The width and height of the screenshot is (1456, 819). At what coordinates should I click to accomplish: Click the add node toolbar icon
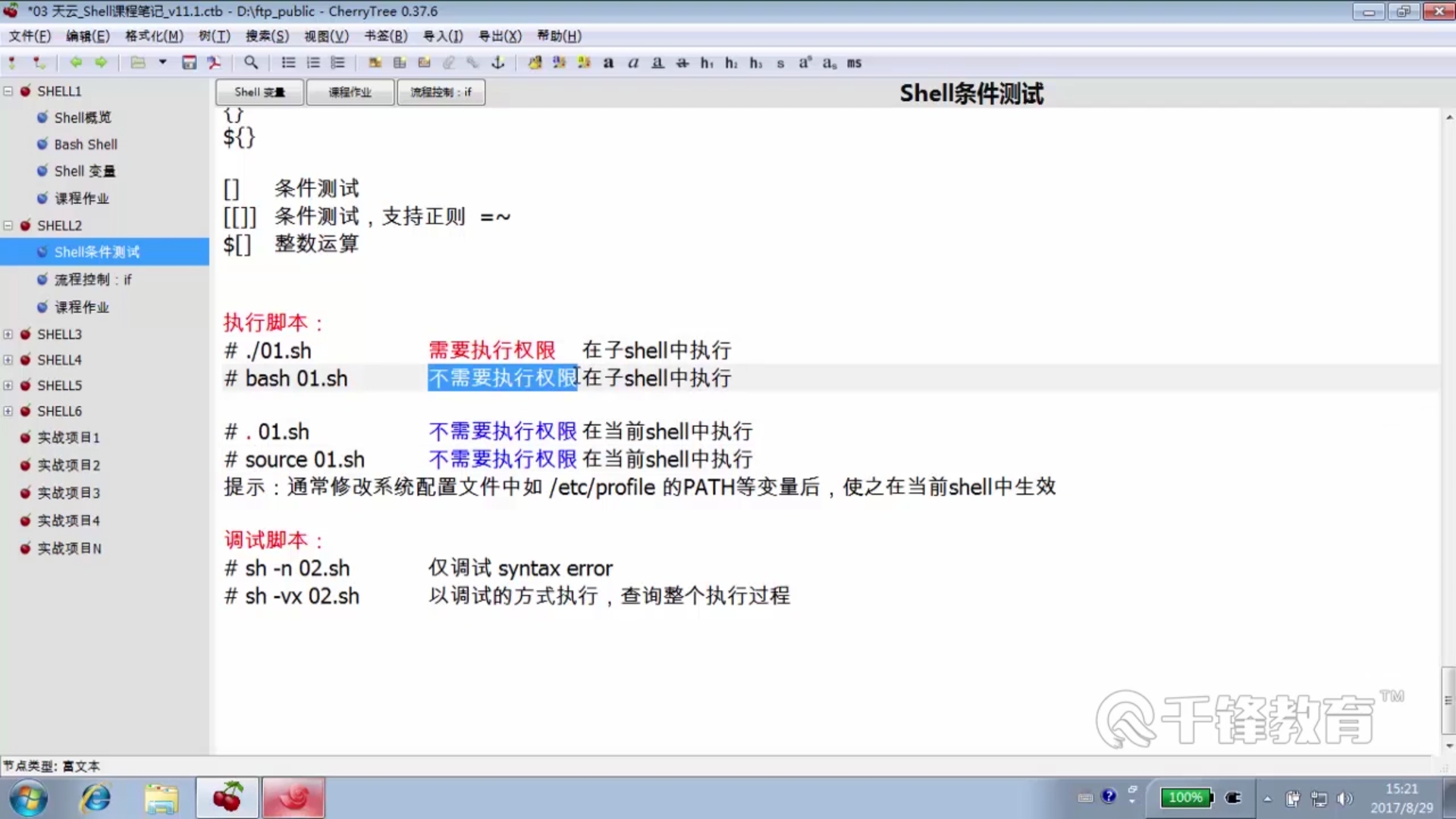pyautogui.click(x=12, y=63)
